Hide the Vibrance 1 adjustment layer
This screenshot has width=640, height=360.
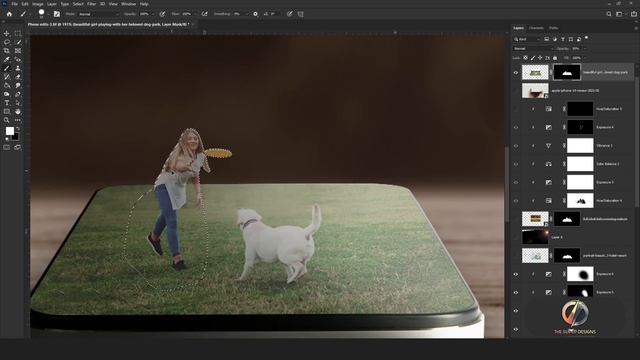click(516, 146)
